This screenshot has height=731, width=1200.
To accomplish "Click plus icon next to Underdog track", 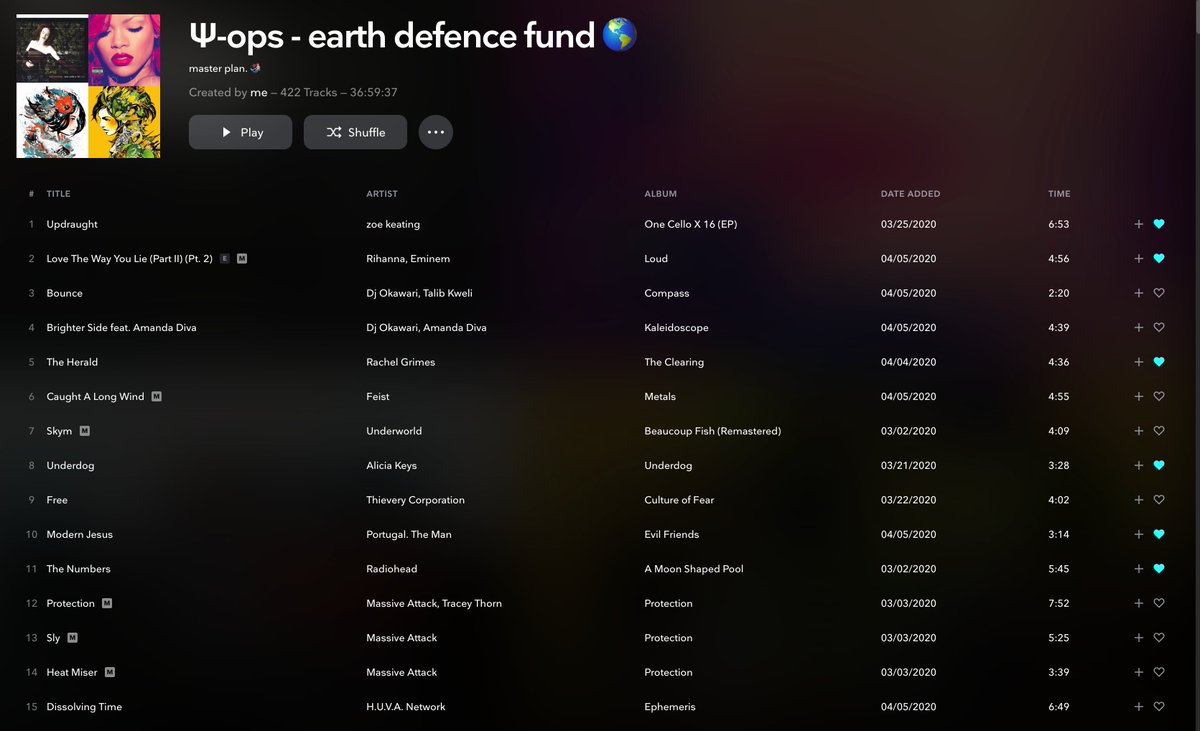I will 1139,465.
